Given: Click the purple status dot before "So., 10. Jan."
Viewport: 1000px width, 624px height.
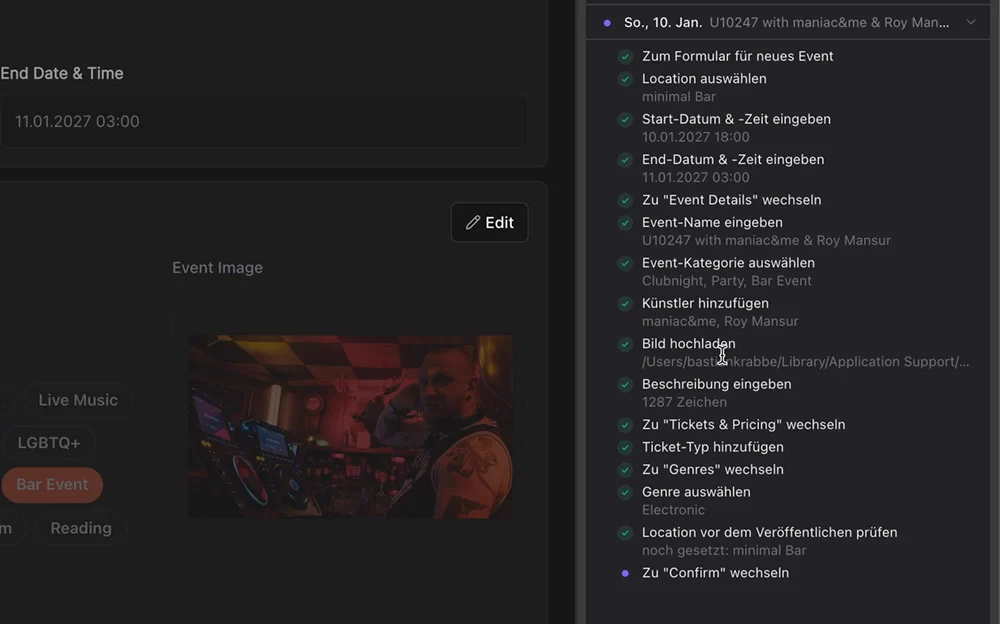Looking at the screenshot, I should coord(607,23).
